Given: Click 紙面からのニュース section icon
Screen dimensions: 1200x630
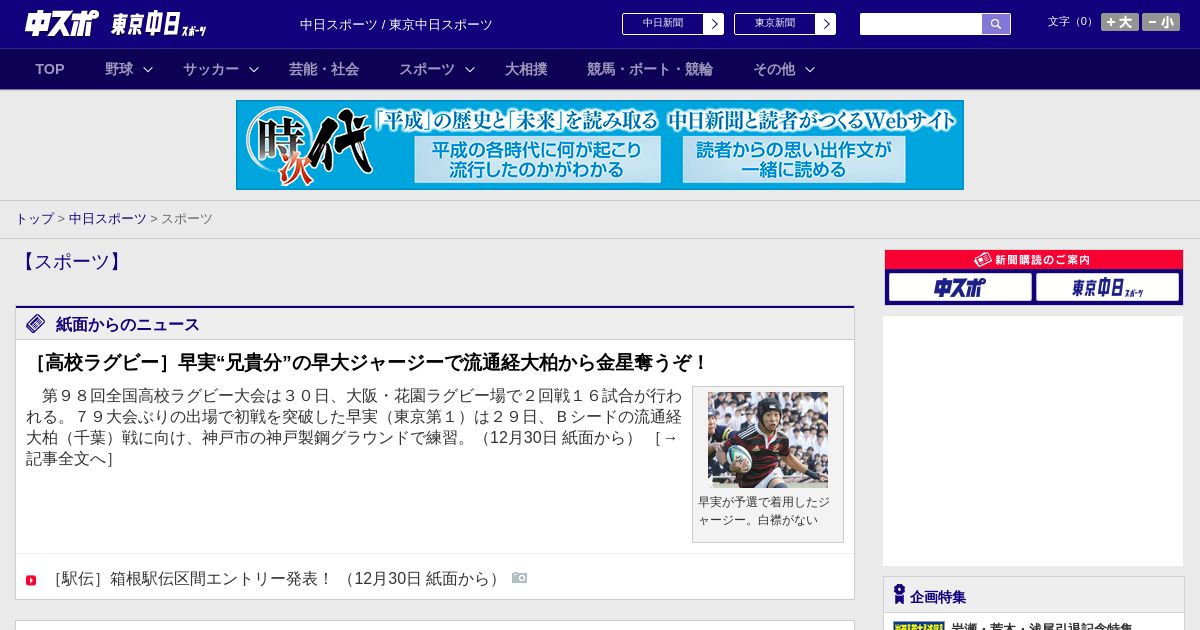Looking at the screenshot, I should pyautogui.click(x=36, y=323).
